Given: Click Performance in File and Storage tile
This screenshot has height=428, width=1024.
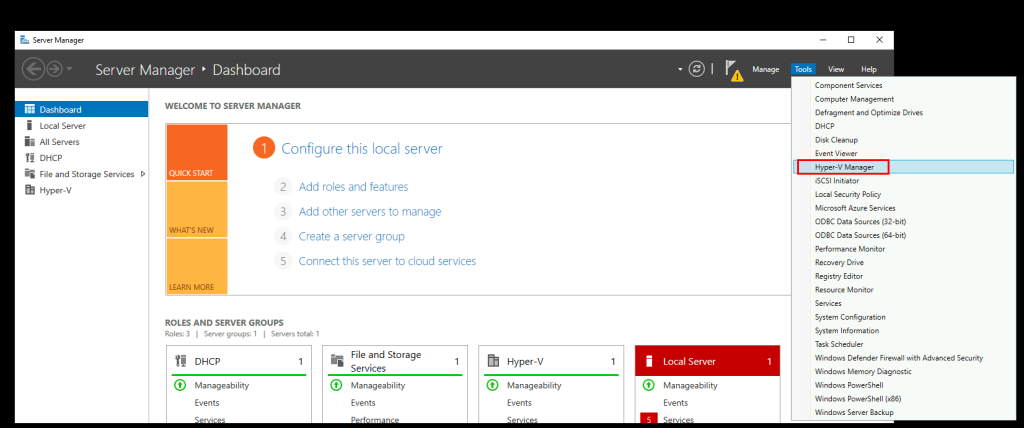Looking at the screenshot, I should point(375,420).
